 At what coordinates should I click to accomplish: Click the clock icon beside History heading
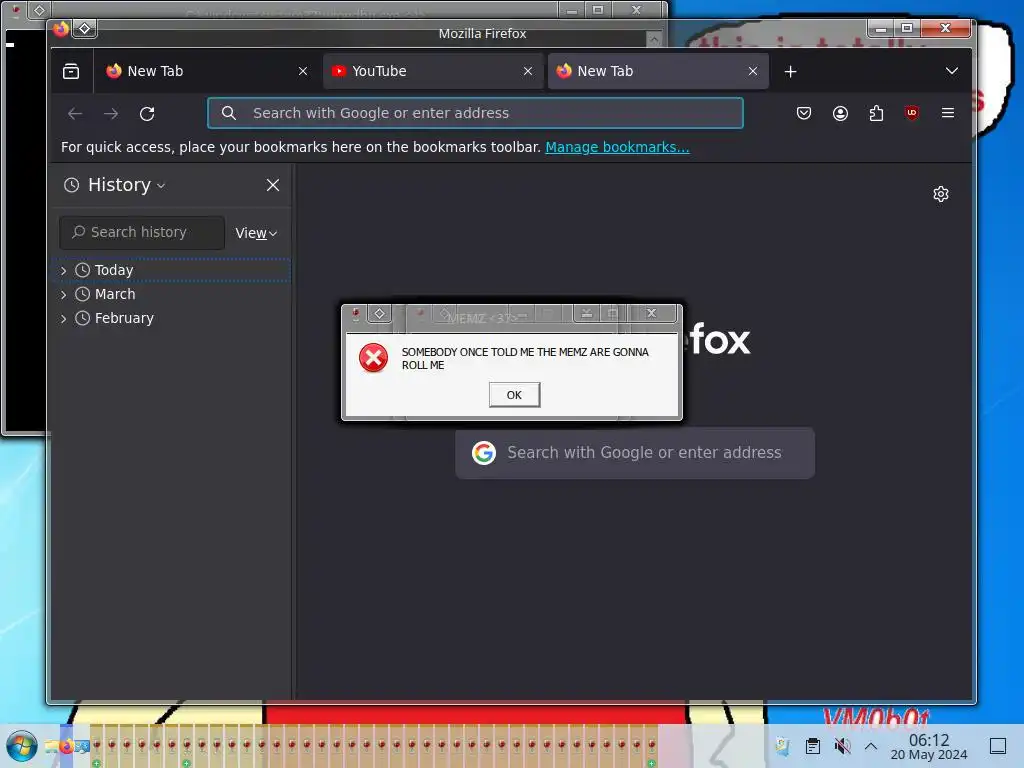[x=71, y=185]
